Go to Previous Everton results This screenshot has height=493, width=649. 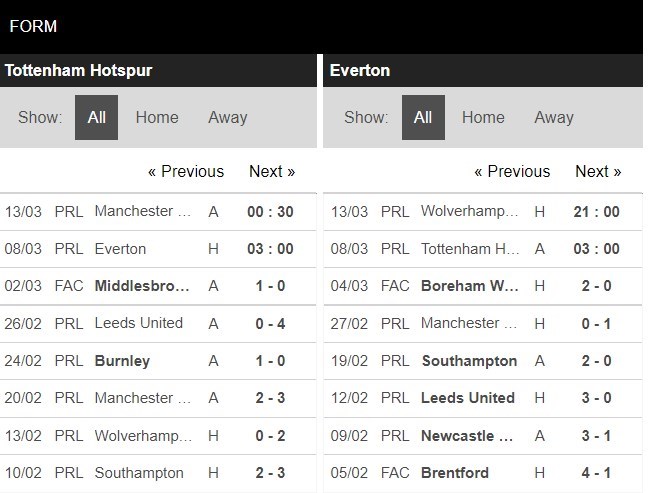point(512,171)
